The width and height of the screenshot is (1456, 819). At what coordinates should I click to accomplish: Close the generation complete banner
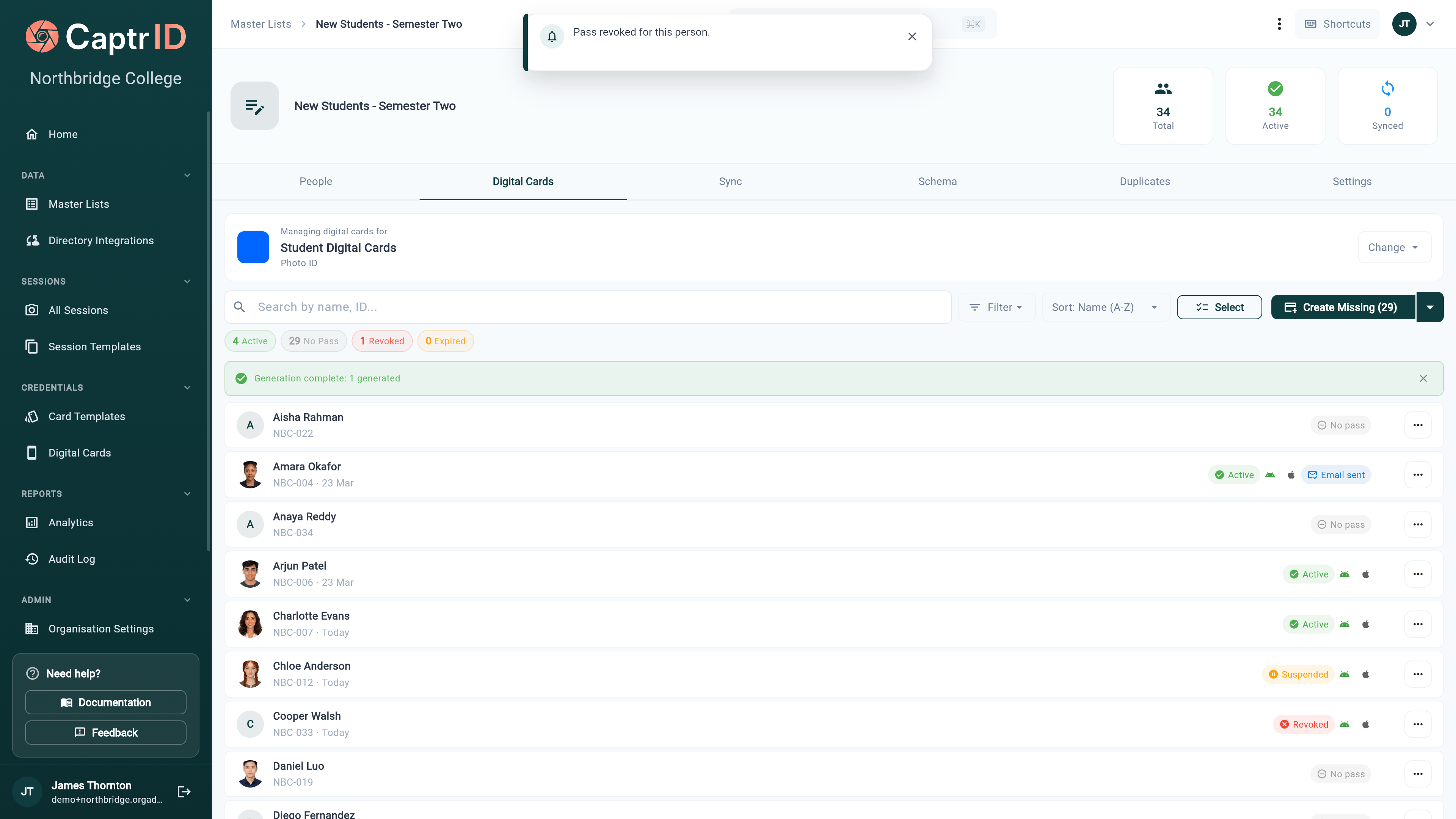point(1423,378)
